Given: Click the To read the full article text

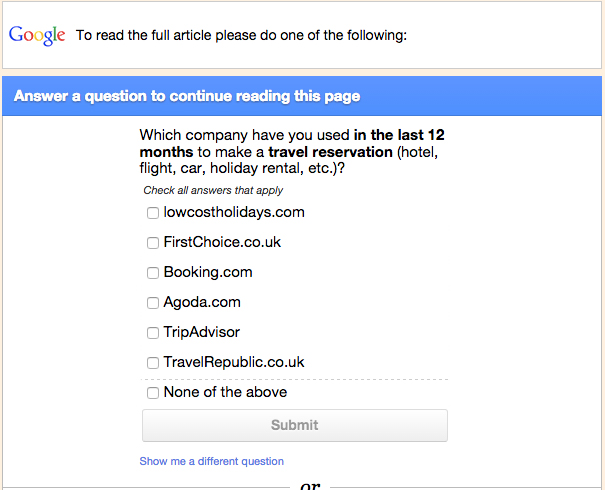Looking at the screenshot, I should [x=242, y=36].
